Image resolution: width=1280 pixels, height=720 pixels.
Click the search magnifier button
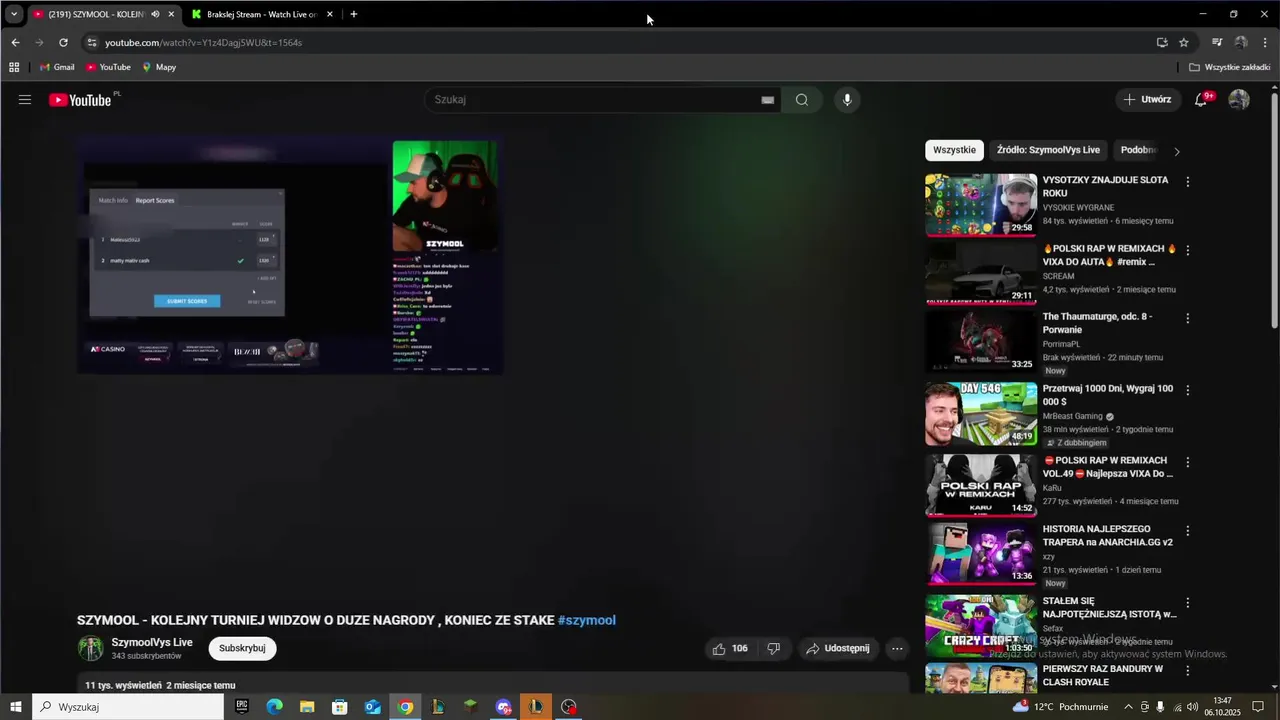(802, 100)
